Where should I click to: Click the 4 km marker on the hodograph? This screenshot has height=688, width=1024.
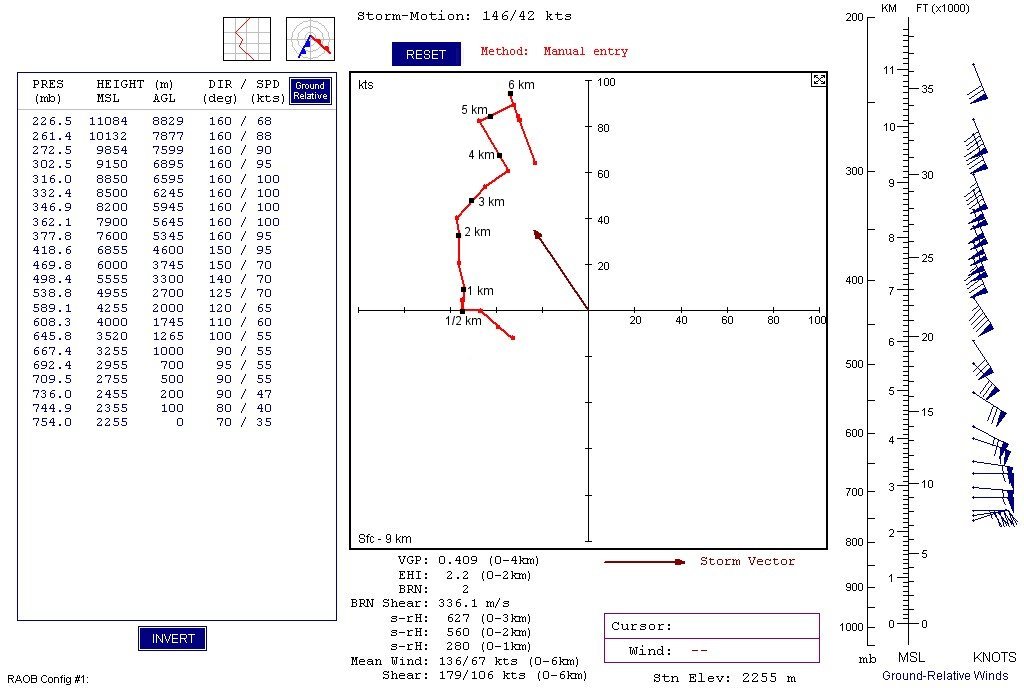click(500, 155)
